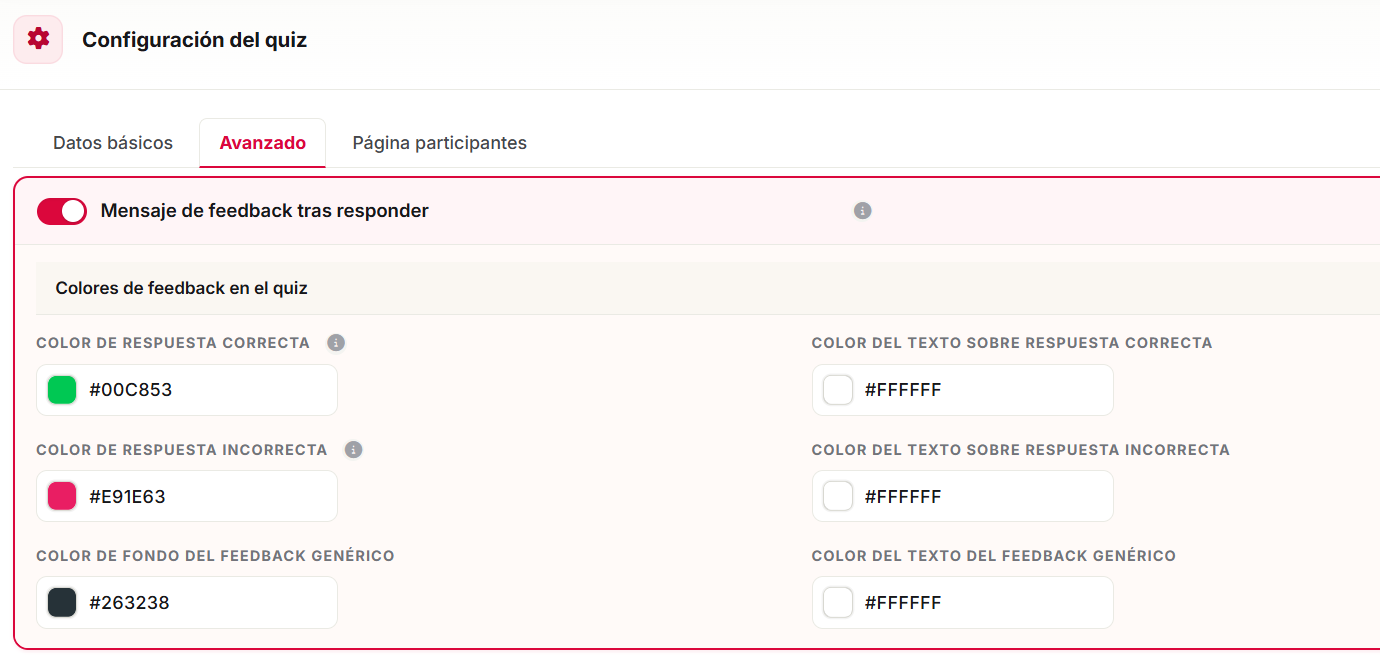
Task: Click the #E91E63 hex color field
Action: [187, 496]
